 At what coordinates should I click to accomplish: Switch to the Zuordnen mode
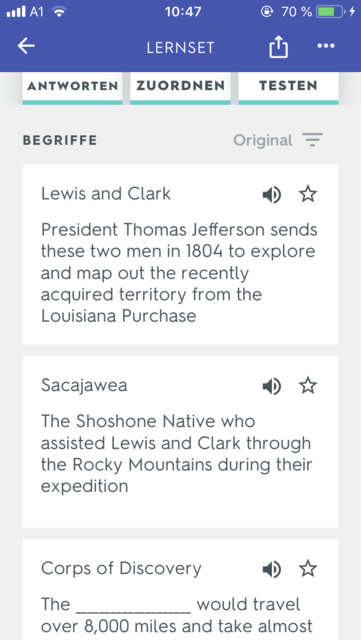coord(180,87)
